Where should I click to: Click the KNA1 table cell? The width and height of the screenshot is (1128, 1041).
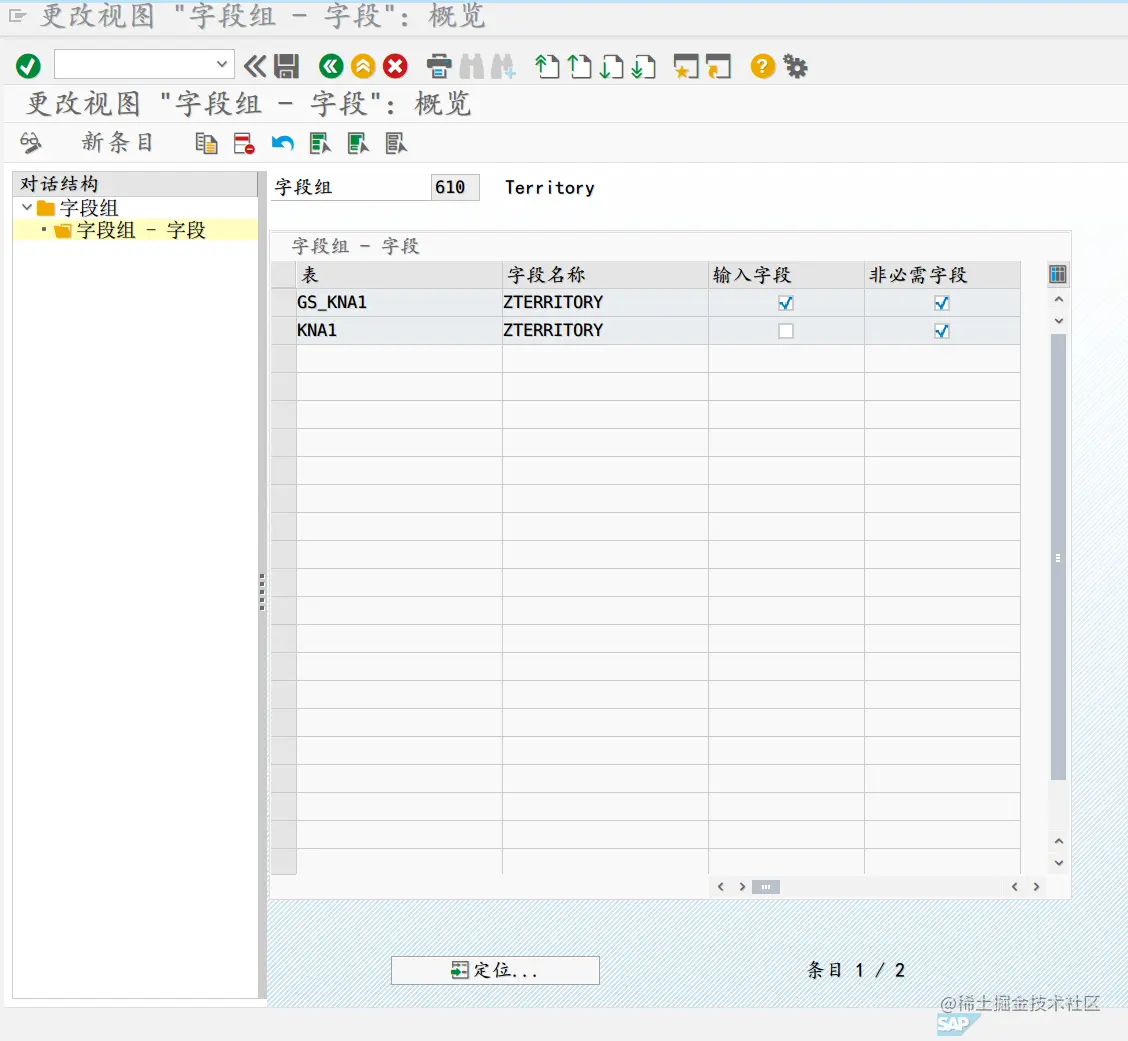pos(399,331)
